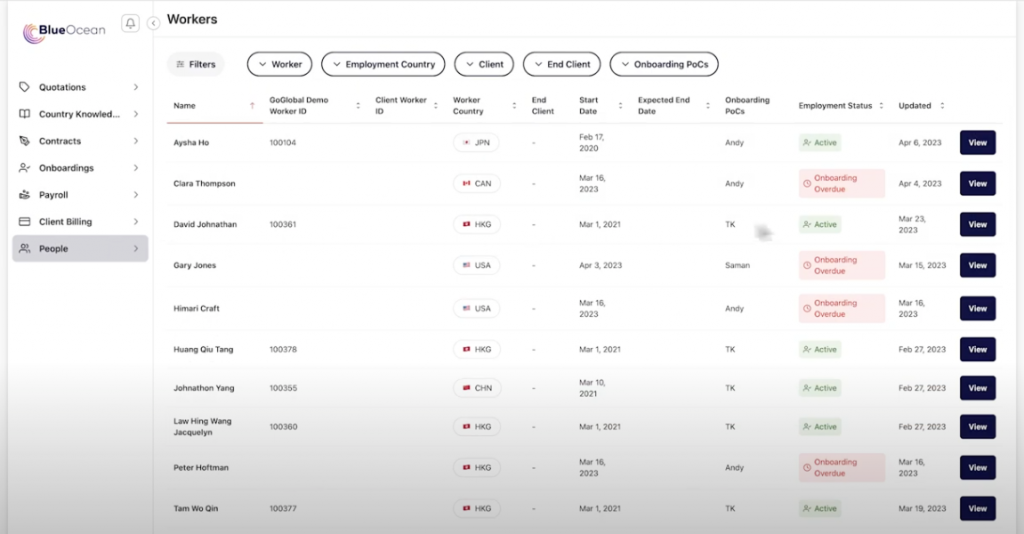Click the Client Billing card icon
The height and width of the screenshot is (534, 1024).
point(24,221)
